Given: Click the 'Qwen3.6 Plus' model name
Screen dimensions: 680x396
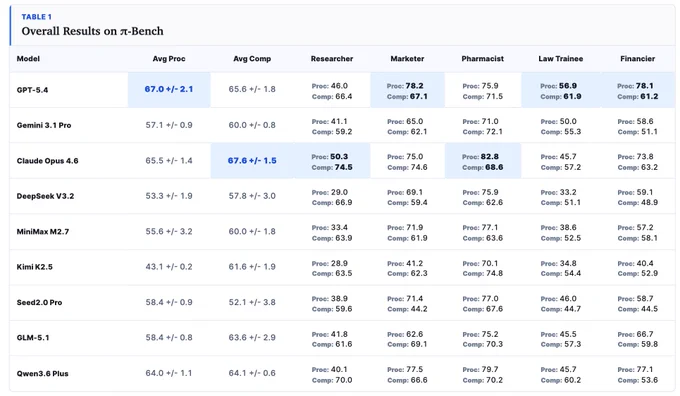Looking at the screenshot, I should pyautogui.click(x=42, y=373).
